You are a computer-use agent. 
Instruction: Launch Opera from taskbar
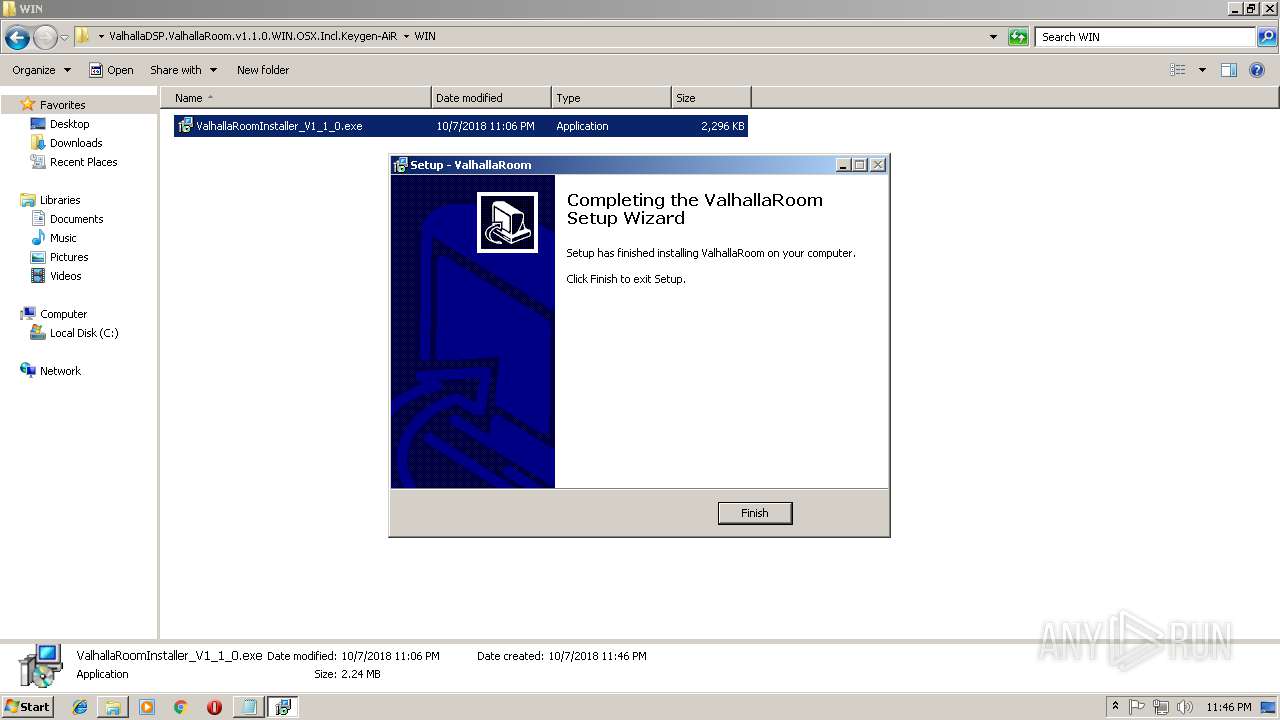tap(214, 707)
